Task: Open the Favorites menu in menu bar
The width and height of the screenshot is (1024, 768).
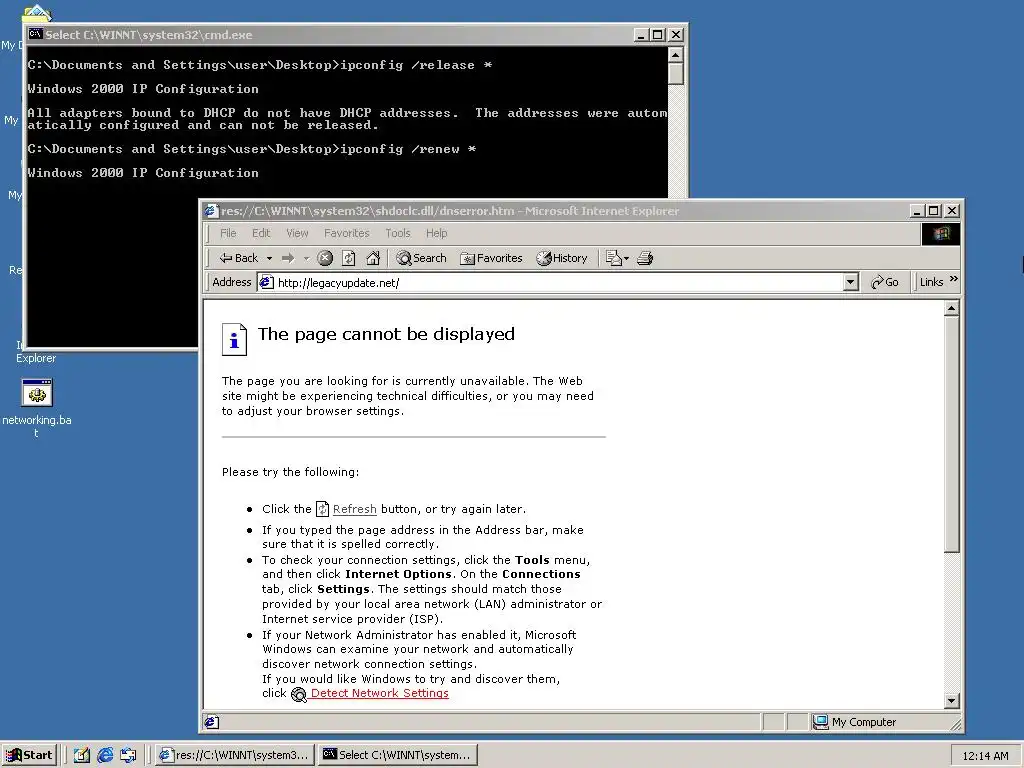Action: [x=347, y=233]
